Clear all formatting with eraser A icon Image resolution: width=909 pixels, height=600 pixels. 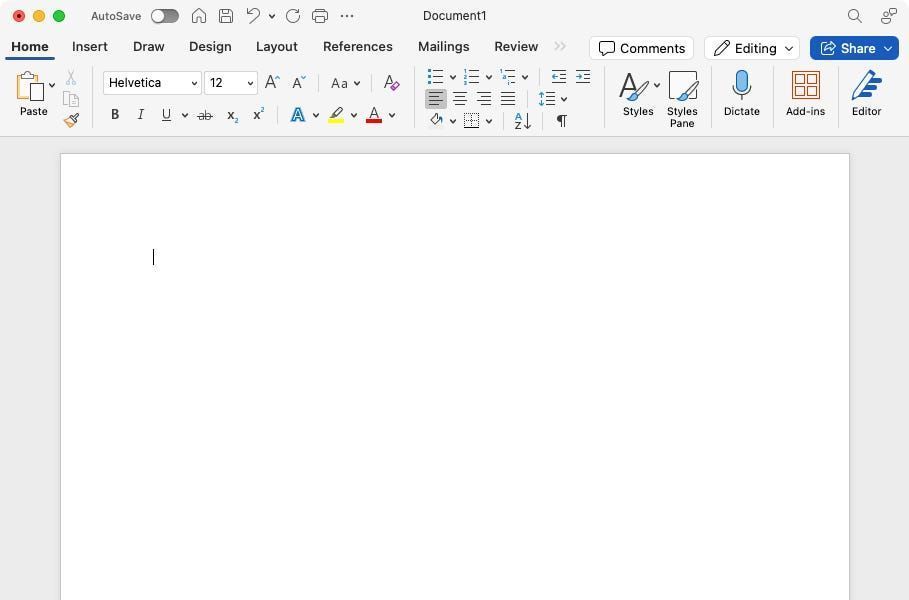(x=391, y=82)
